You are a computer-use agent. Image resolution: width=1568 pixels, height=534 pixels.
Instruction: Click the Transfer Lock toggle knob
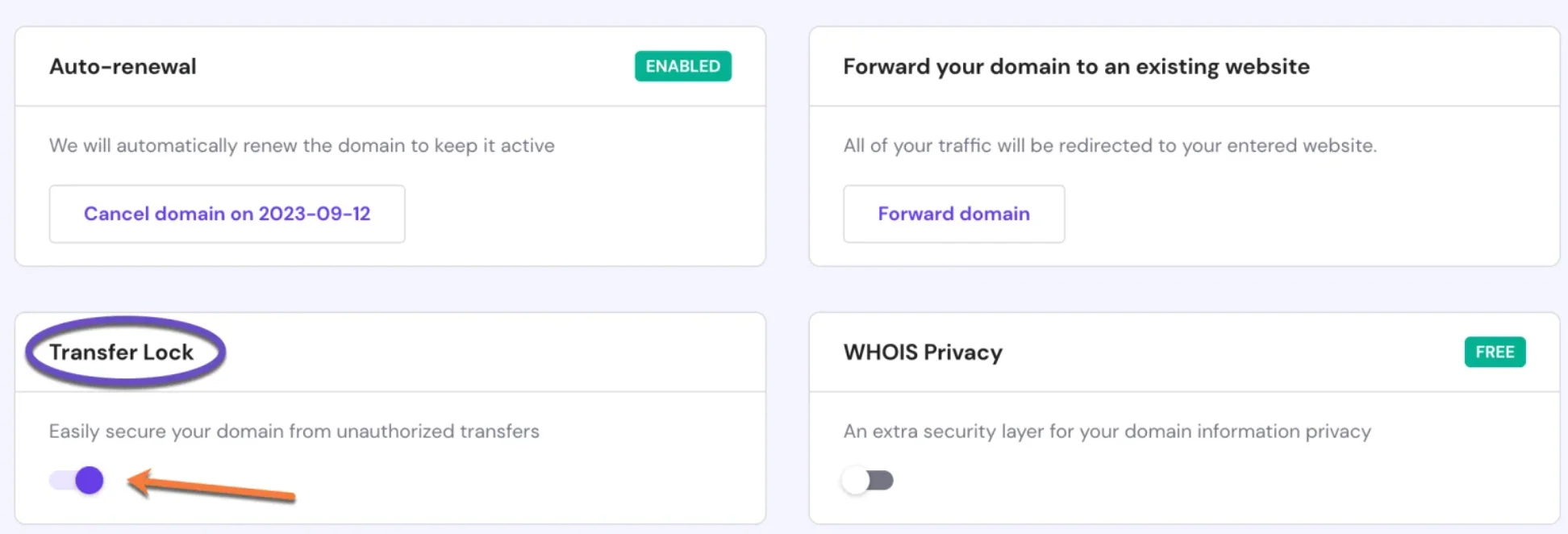click(89, 480)
